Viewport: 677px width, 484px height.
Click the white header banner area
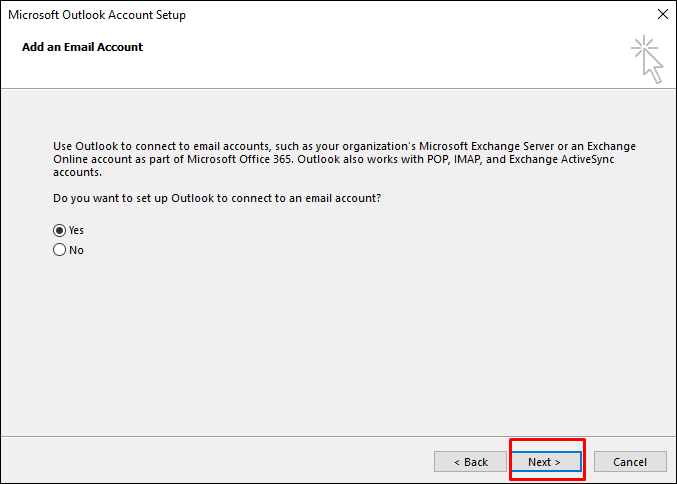(350, 65)
